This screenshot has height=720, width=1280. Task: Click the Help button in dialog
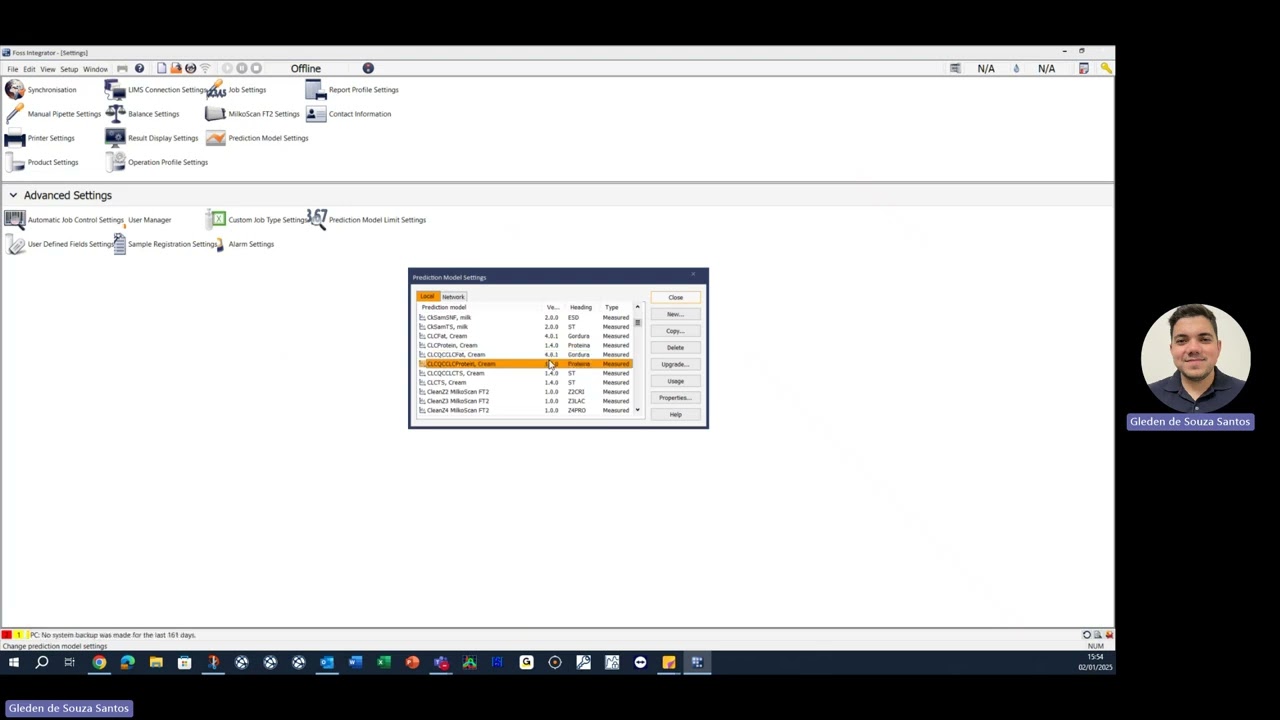675,415
